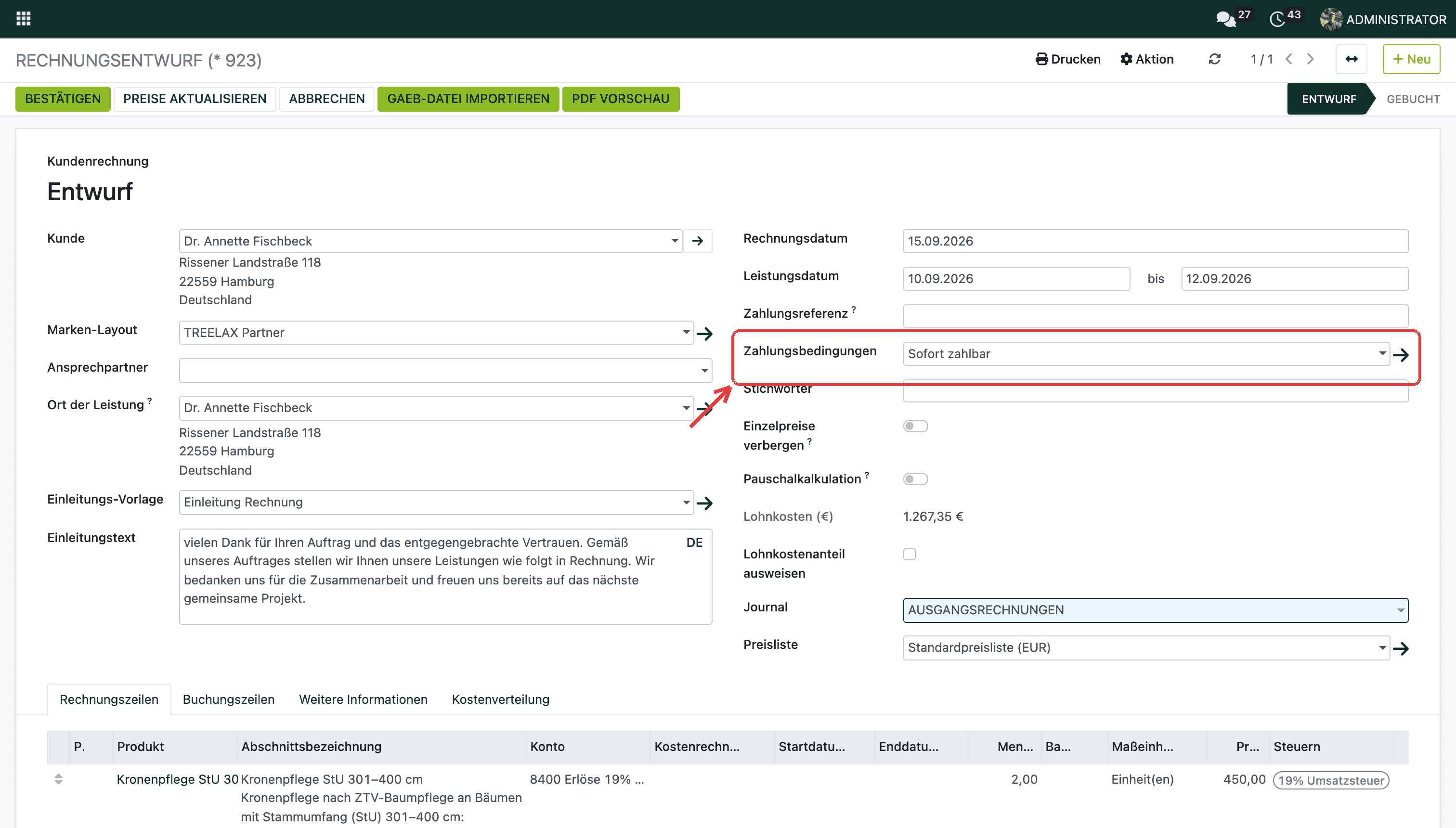This screenshot has height=828, width=1456.
Task: Open Kunde record via arrow link
Action: click(x=697, y=241)
